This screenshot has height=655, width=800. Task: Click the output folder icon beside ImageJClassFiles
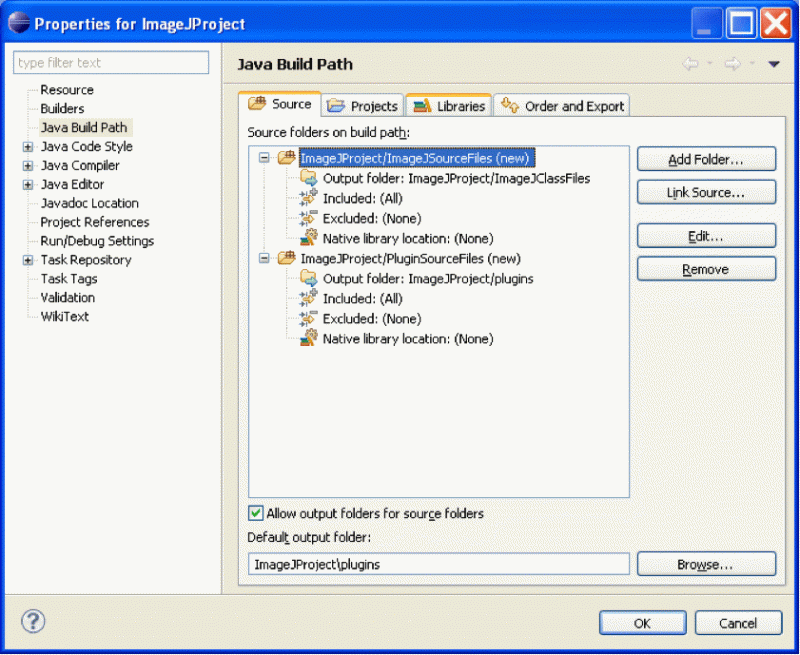point(309,178)
